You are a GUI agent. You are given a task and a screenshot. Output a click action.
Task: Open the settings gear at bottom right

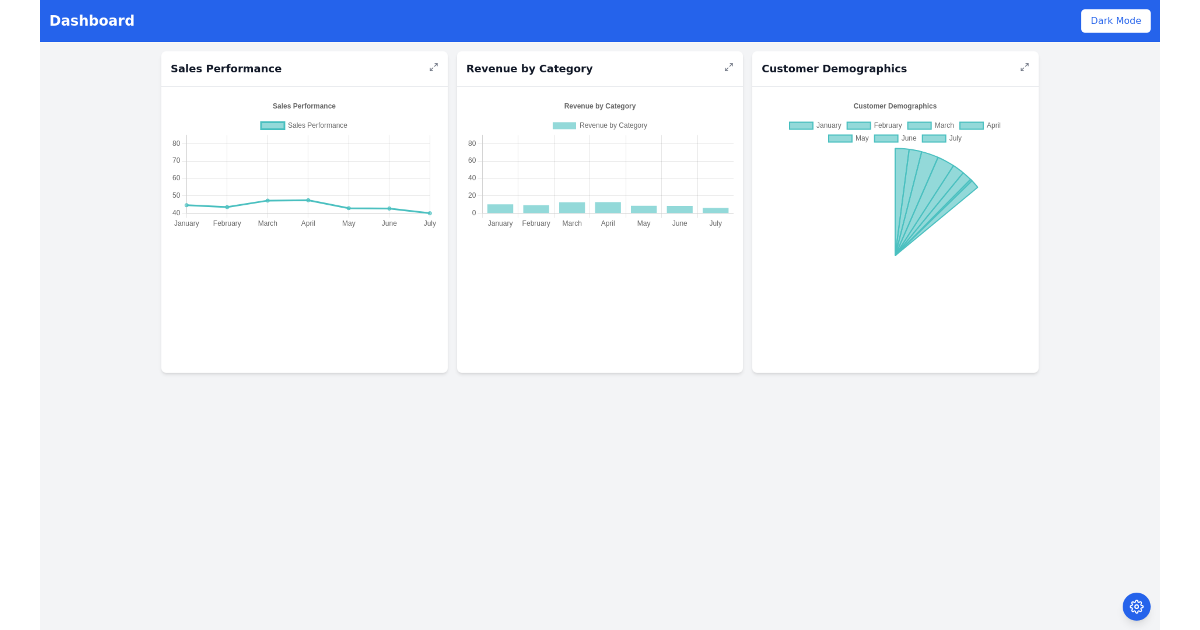click(1136, 606)
